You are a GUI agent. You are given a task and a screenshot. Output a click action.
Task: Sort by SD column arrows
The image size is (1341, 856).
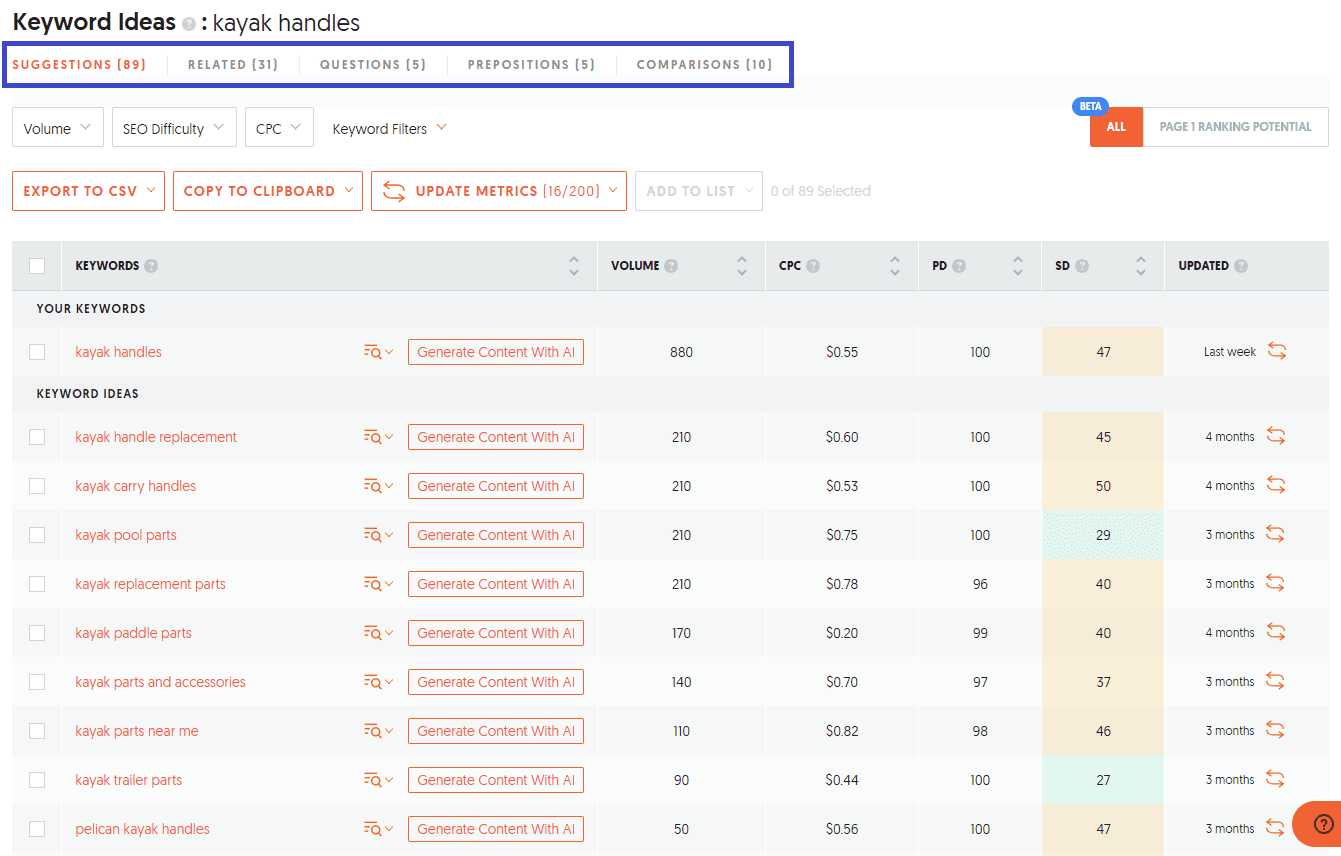(1141, 266)
